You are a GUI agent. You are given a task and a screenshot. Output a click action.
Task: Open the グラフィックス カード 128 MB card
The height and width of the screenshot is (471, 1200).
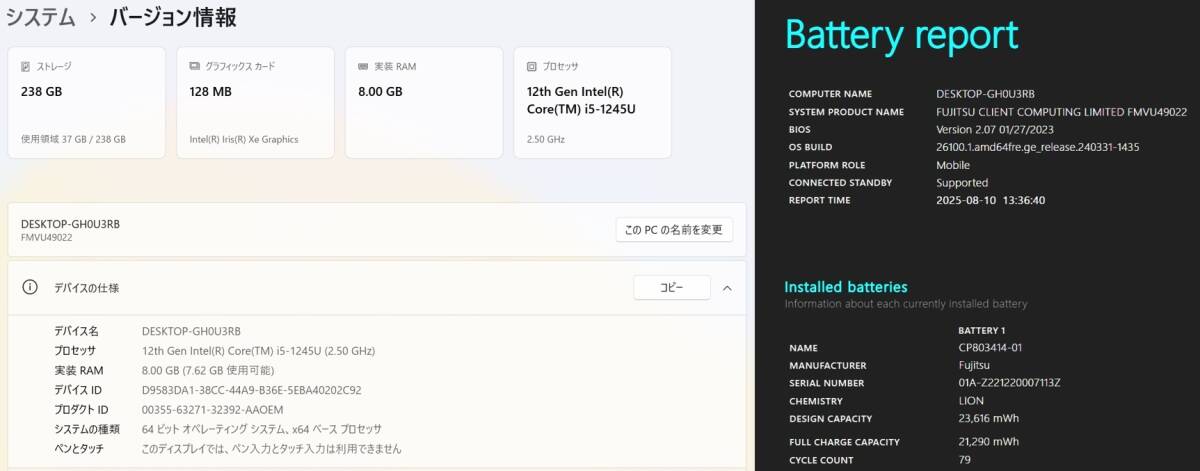255,102
